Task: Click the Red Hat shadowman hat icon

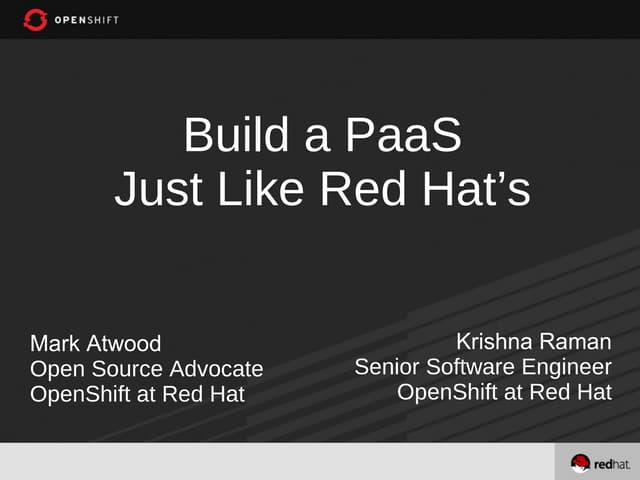Action: click(x=581, y=463)
